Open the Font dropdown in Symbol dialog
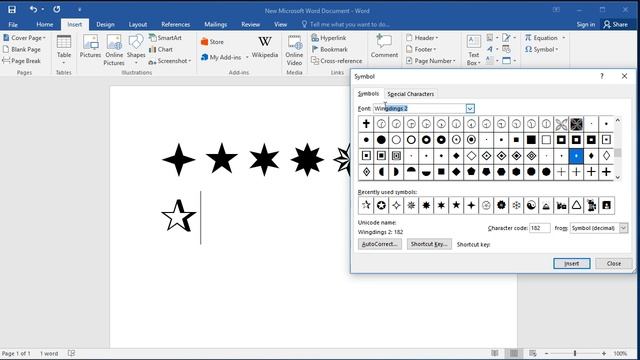Screen dimensions: 640x360 (470, 108)
